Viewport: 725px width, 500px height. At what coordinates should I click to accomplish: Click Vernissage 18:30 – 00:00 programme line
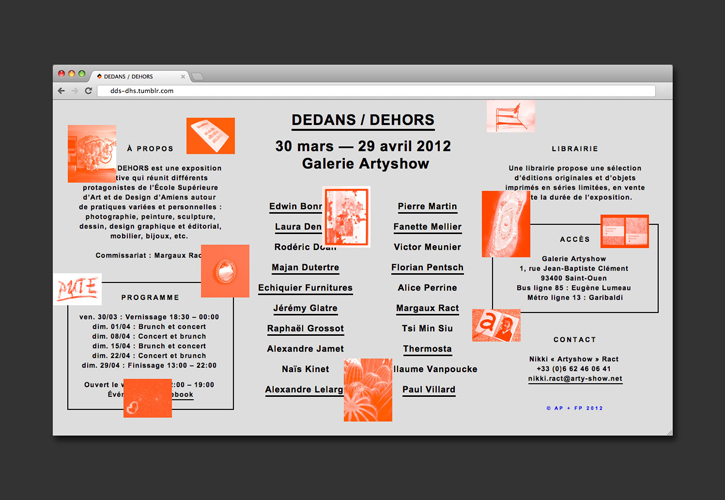coord(149,317)
